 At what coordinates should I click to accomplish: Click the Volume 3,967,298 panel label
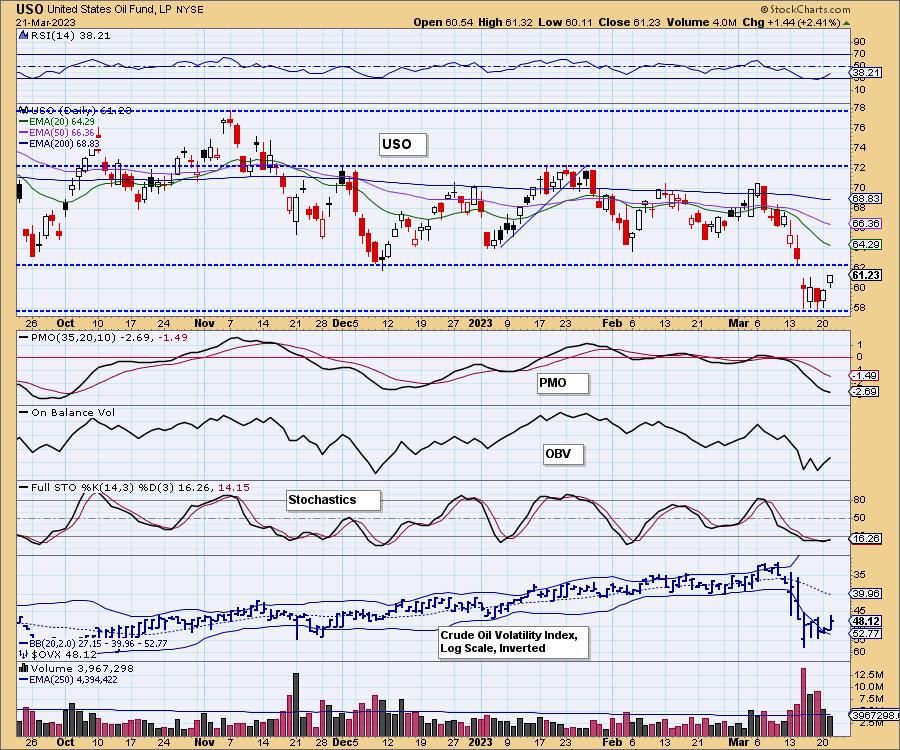pos(82,668)
